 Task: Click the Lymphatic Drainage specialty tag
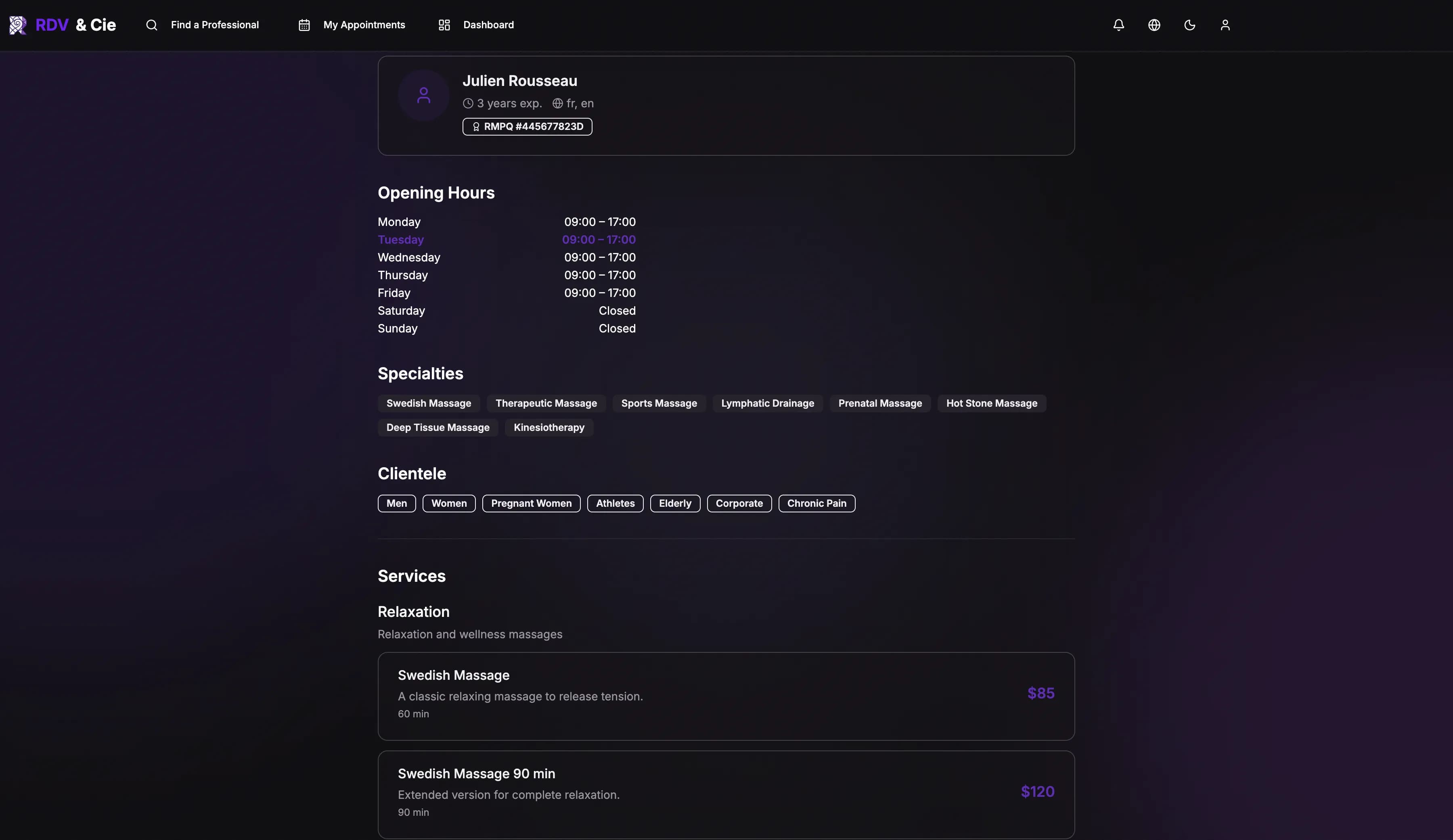(767, 403)
